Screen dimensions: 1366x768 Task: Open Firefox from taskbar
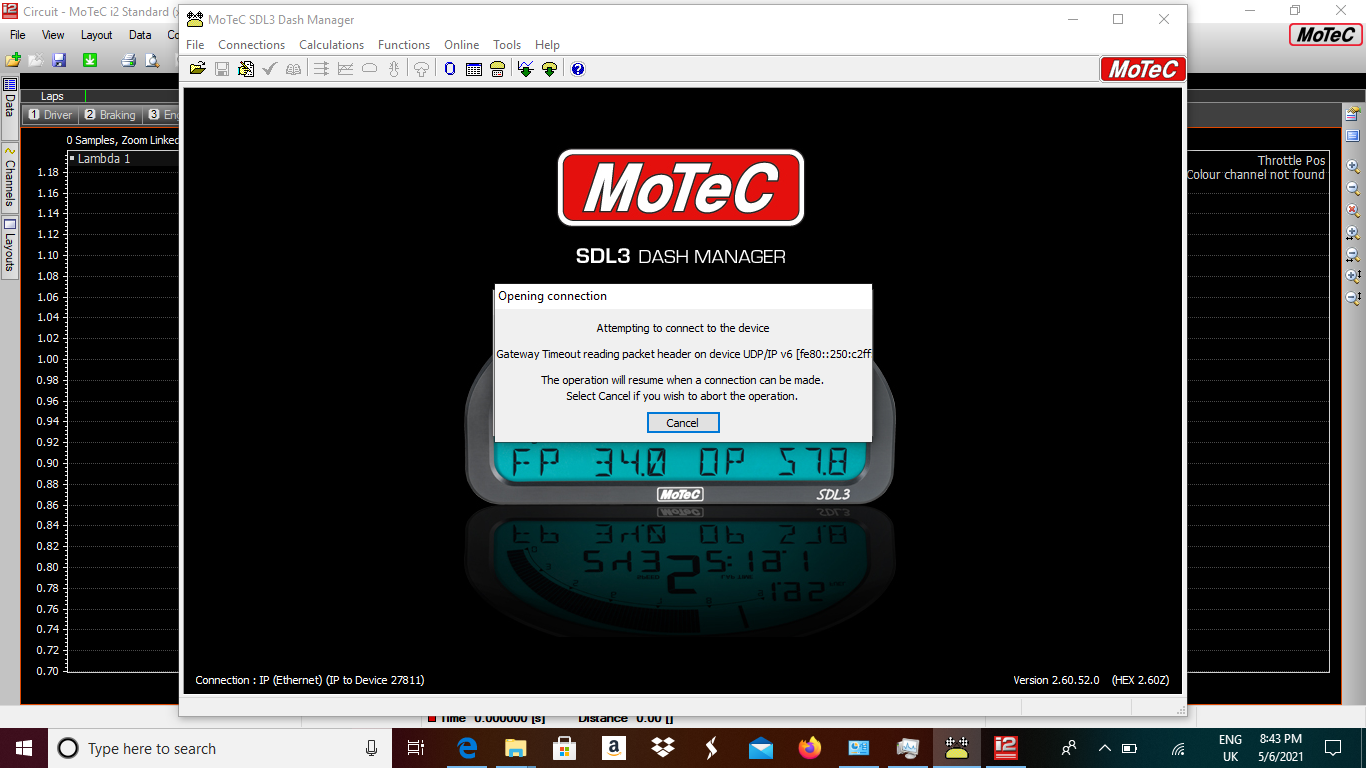point(810,748)
